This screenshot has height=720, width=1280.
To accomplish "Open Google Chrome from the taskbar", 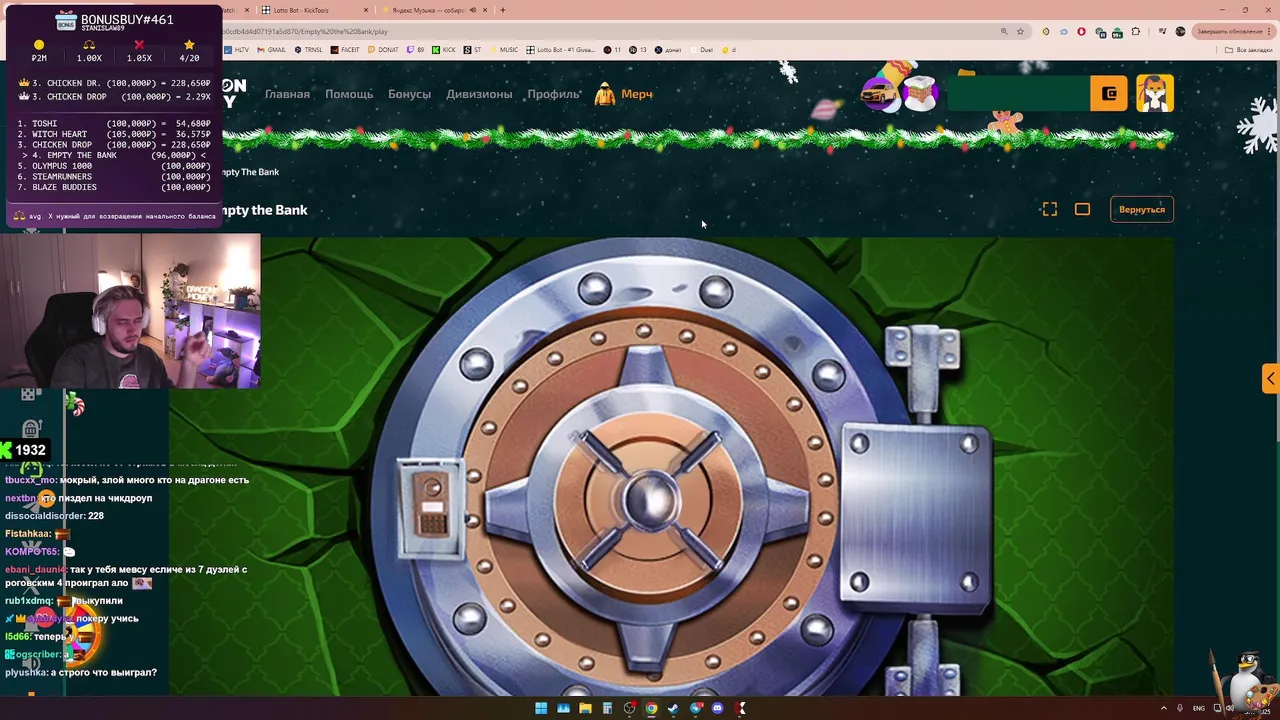I will 651,708.
